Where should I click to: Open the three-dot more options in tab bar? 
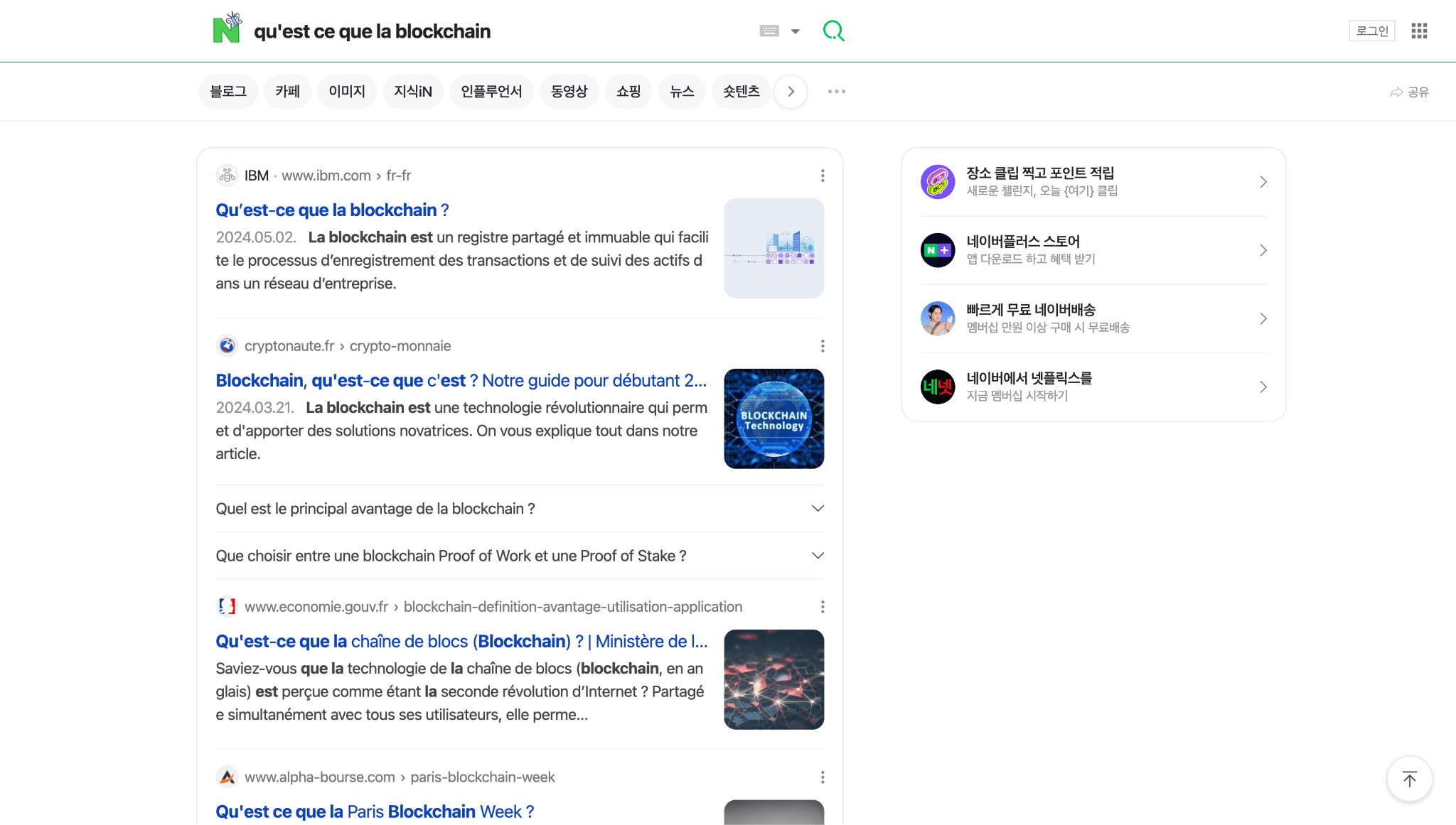(x=837, y=92)
